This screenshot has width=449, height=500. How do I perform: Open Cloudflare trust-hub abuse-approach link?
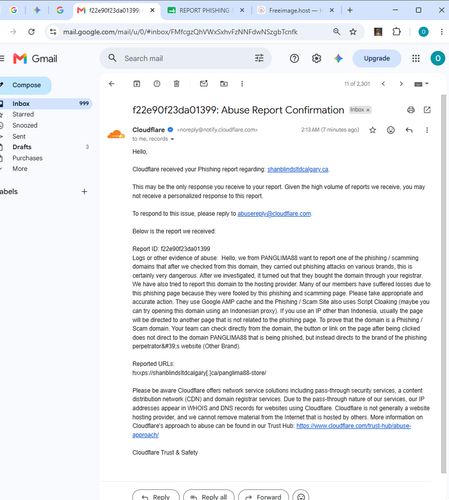point(353,426)
